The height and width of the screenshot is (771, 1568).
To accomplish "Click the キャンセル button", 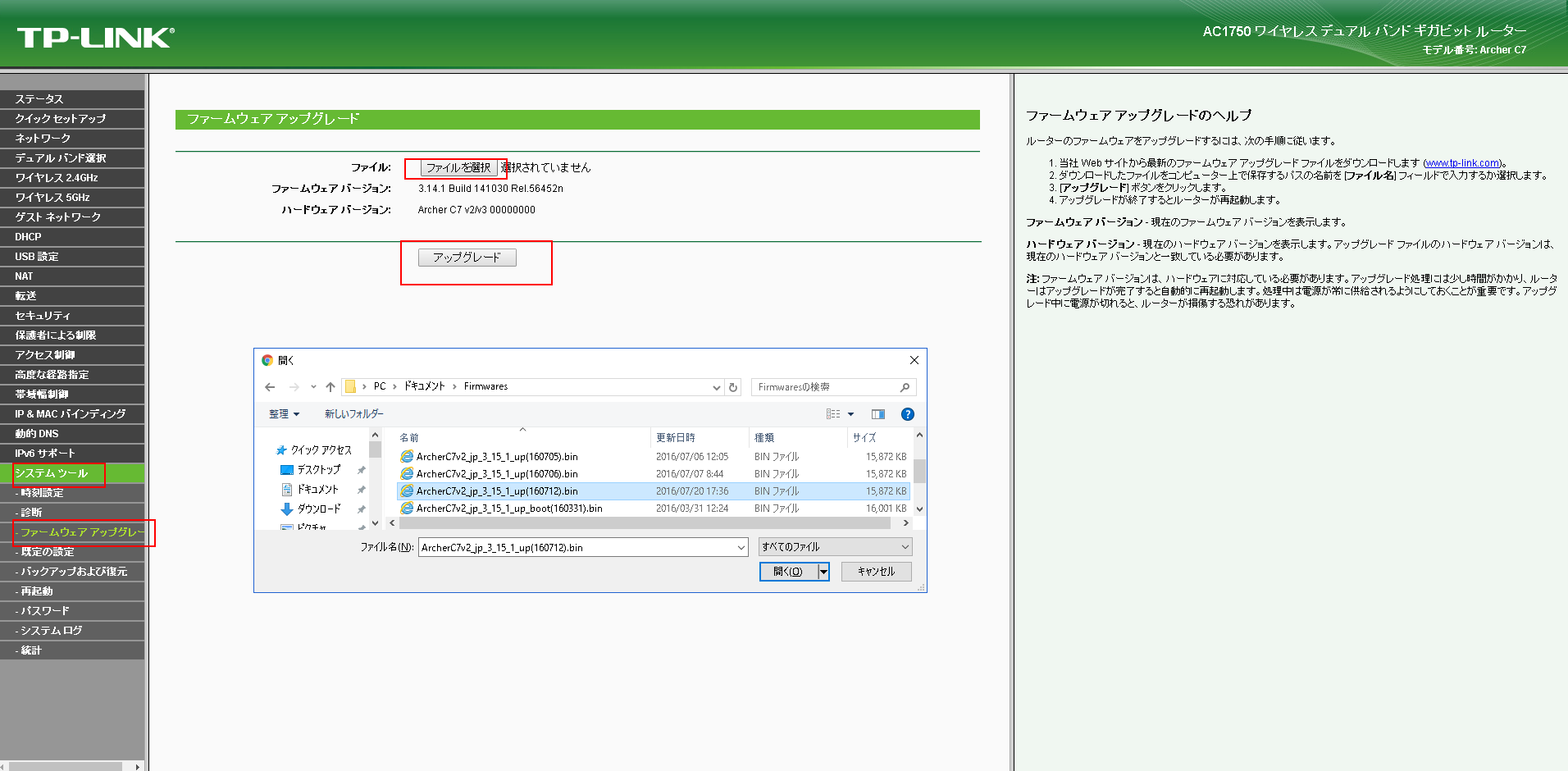I will [877, 572].
